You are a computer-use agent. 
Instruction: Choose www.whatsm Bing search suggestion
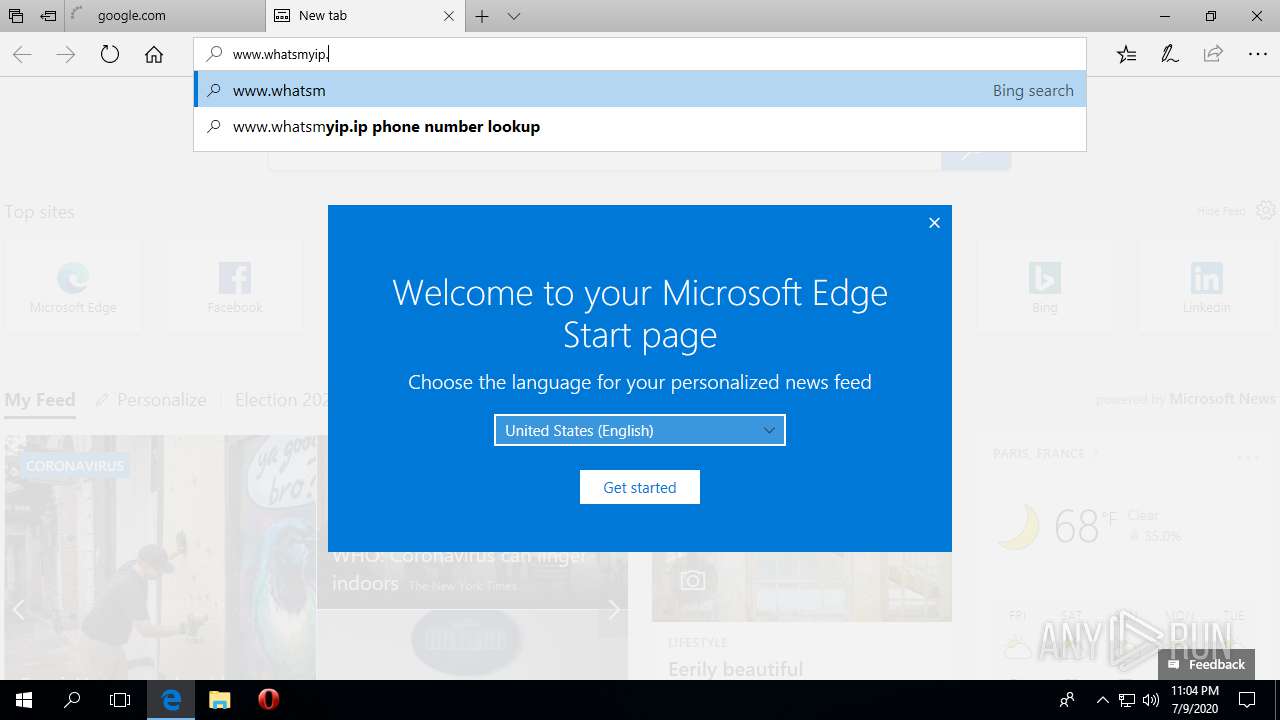(x=640, y=90)
